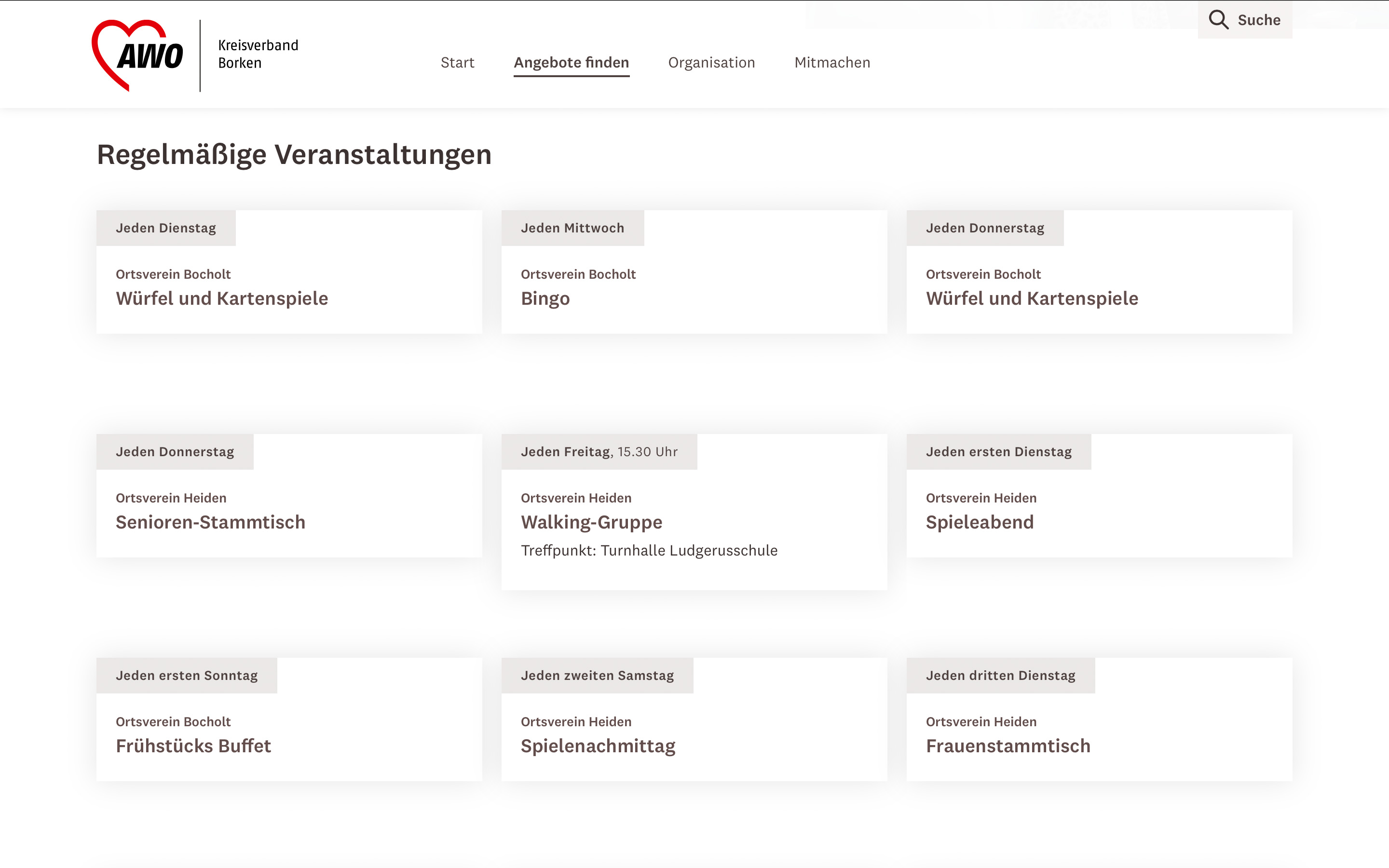Select the Spieleabend event

coord(979,522)
